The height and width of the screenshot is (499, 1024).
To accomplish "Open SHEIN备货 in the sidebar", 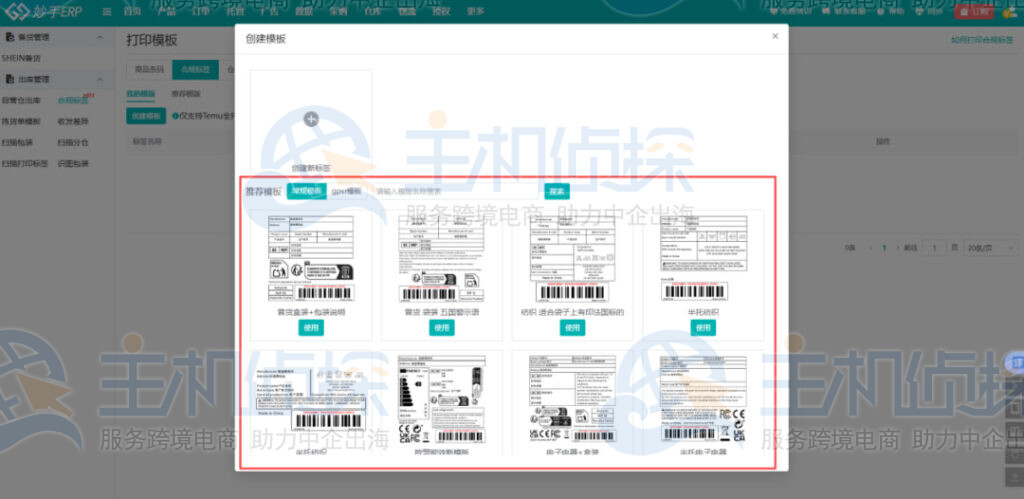I will [x=22, y=59].
